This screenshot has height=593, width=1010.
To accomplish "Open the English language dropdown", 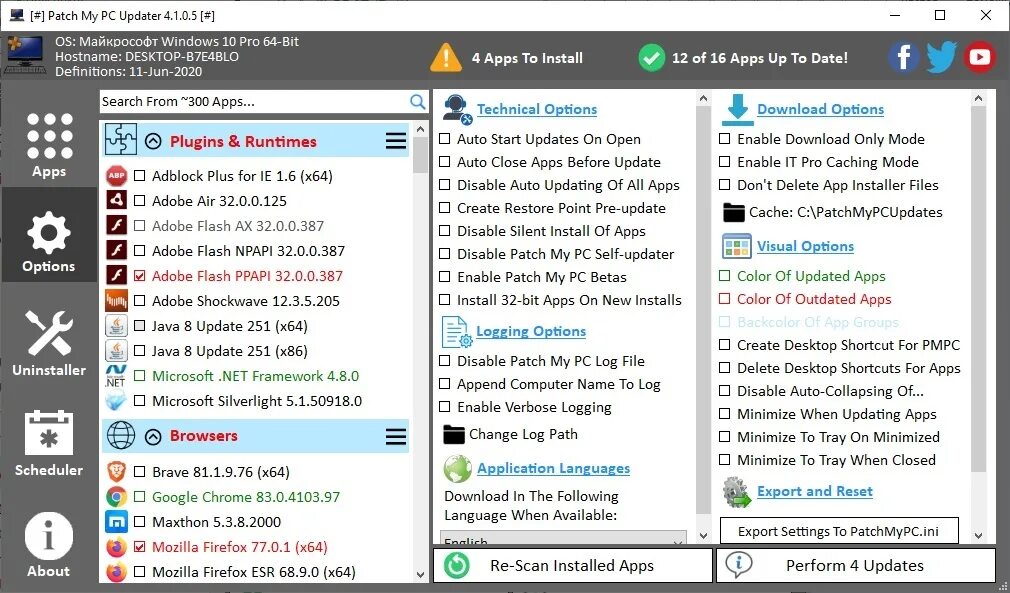I will pyautogui.click(x=564, y=539).
